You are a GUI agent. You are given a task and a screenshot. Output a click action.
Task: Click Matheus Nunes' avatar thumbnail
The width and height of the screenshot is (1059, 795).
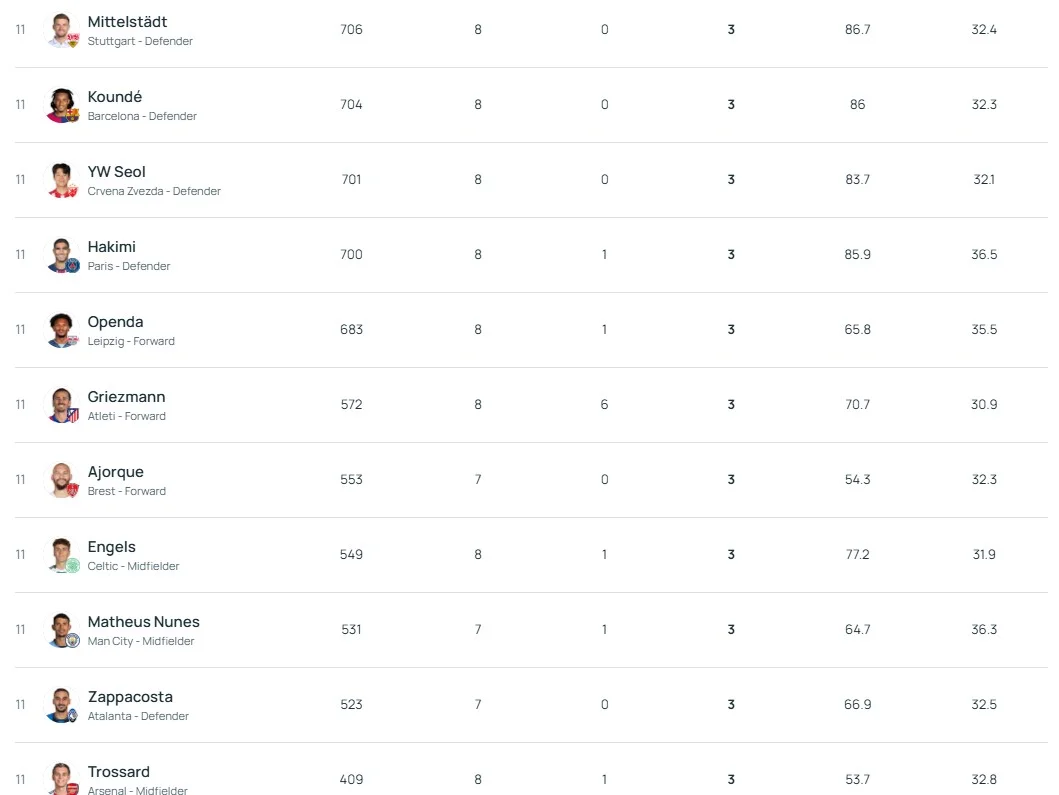pyautogui.click(x=62, y=630)
